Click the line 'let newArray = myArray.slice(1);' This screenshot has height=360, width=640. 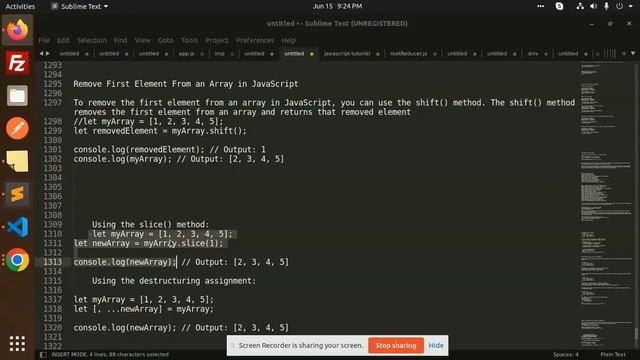[x=149, y=243]
